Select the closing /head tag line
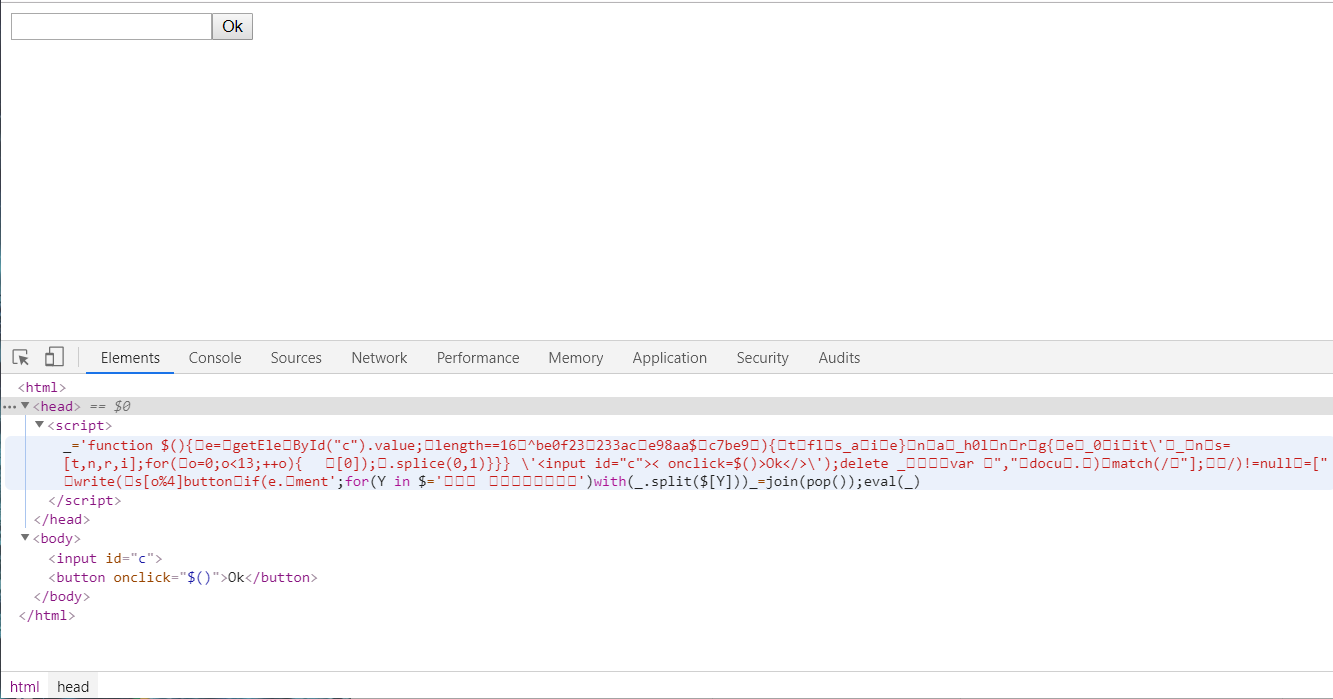 pyautogui.click(x=62, y=520)
